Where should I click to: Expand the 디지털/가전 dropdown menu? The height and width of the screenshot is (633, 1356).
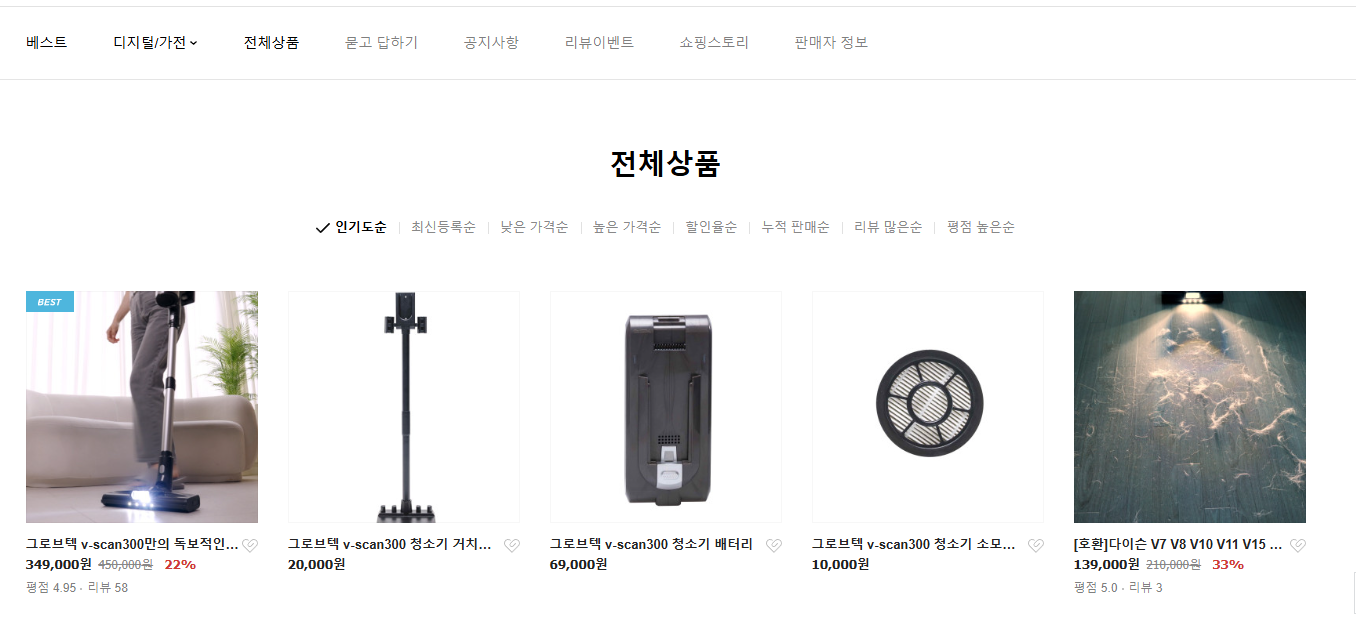[x=155, y=43]
